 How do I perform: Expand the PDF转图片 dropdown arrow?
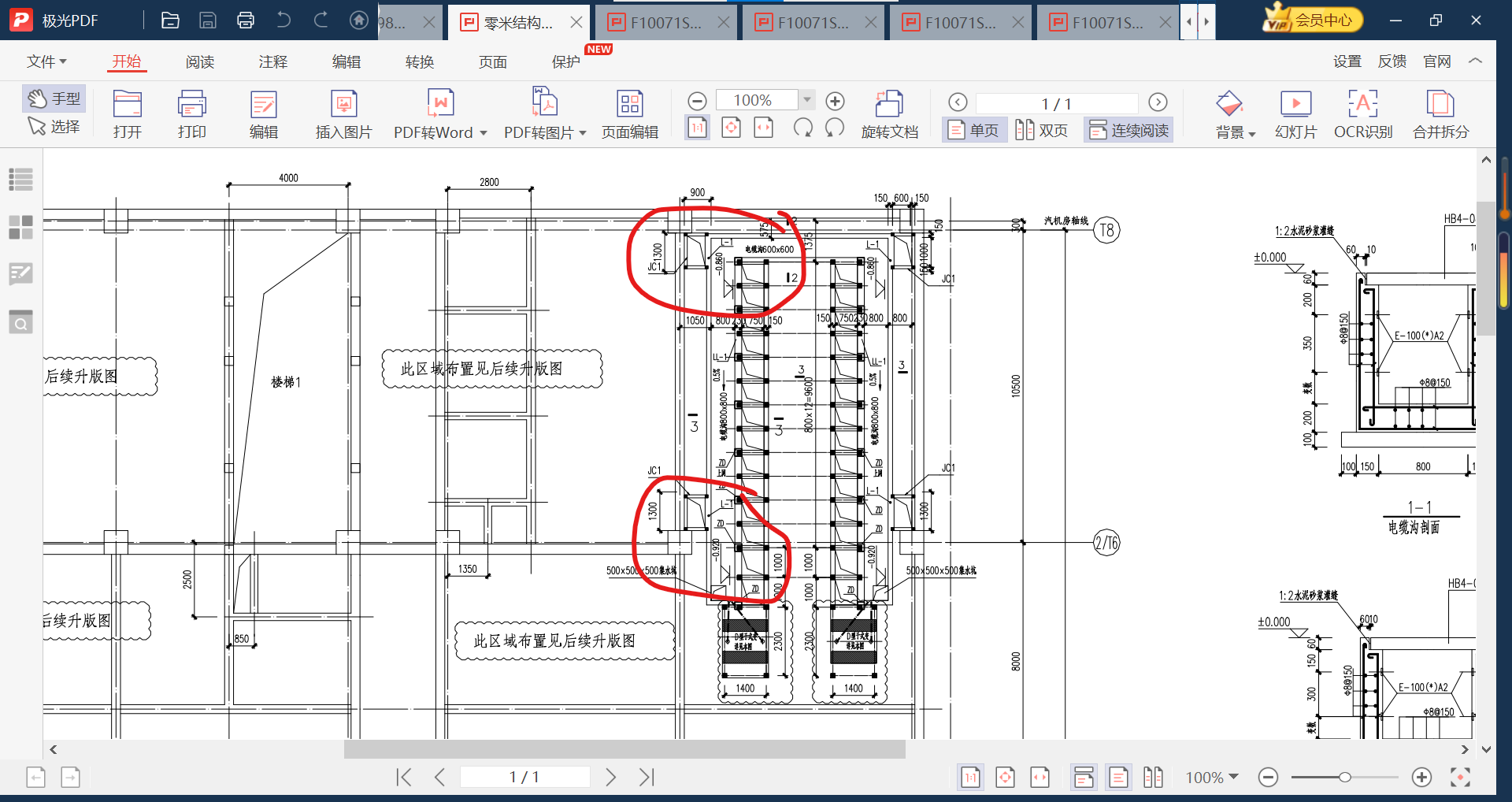point(583,133)
